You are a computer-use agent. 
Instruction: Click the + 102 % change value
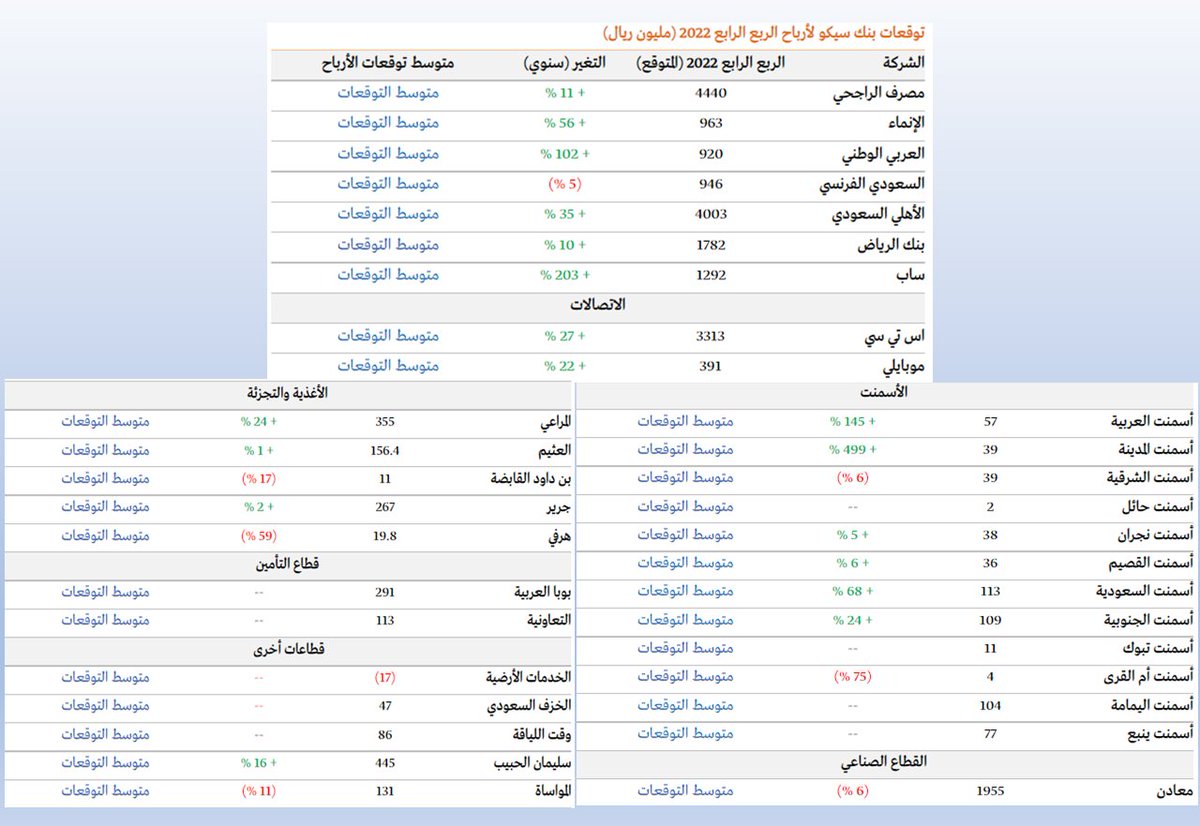(566, 154)
